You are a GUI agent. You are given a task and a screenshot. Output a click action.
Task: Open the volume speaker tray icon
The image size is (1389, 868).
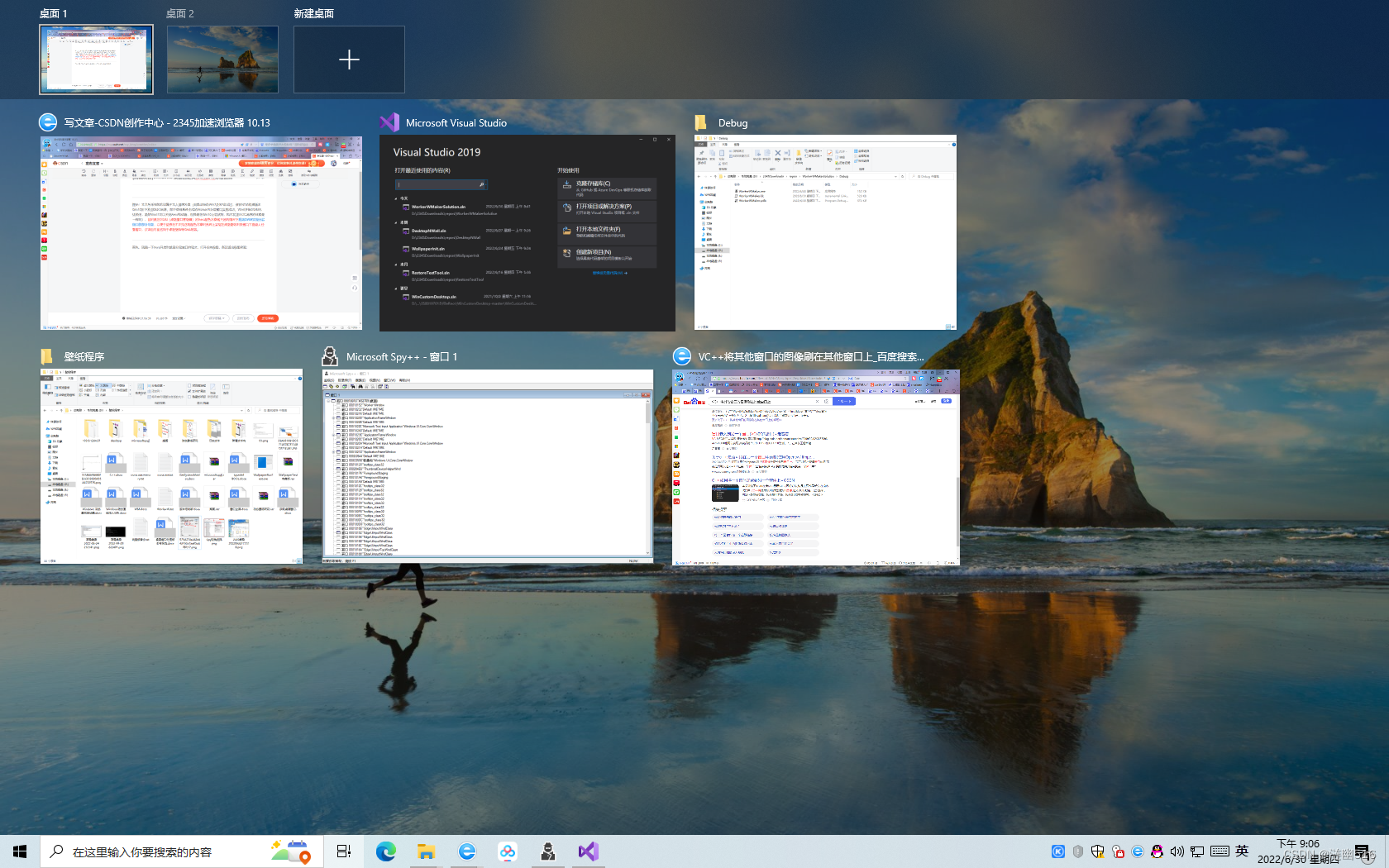pyautogui.click(x=1177, y=851)
